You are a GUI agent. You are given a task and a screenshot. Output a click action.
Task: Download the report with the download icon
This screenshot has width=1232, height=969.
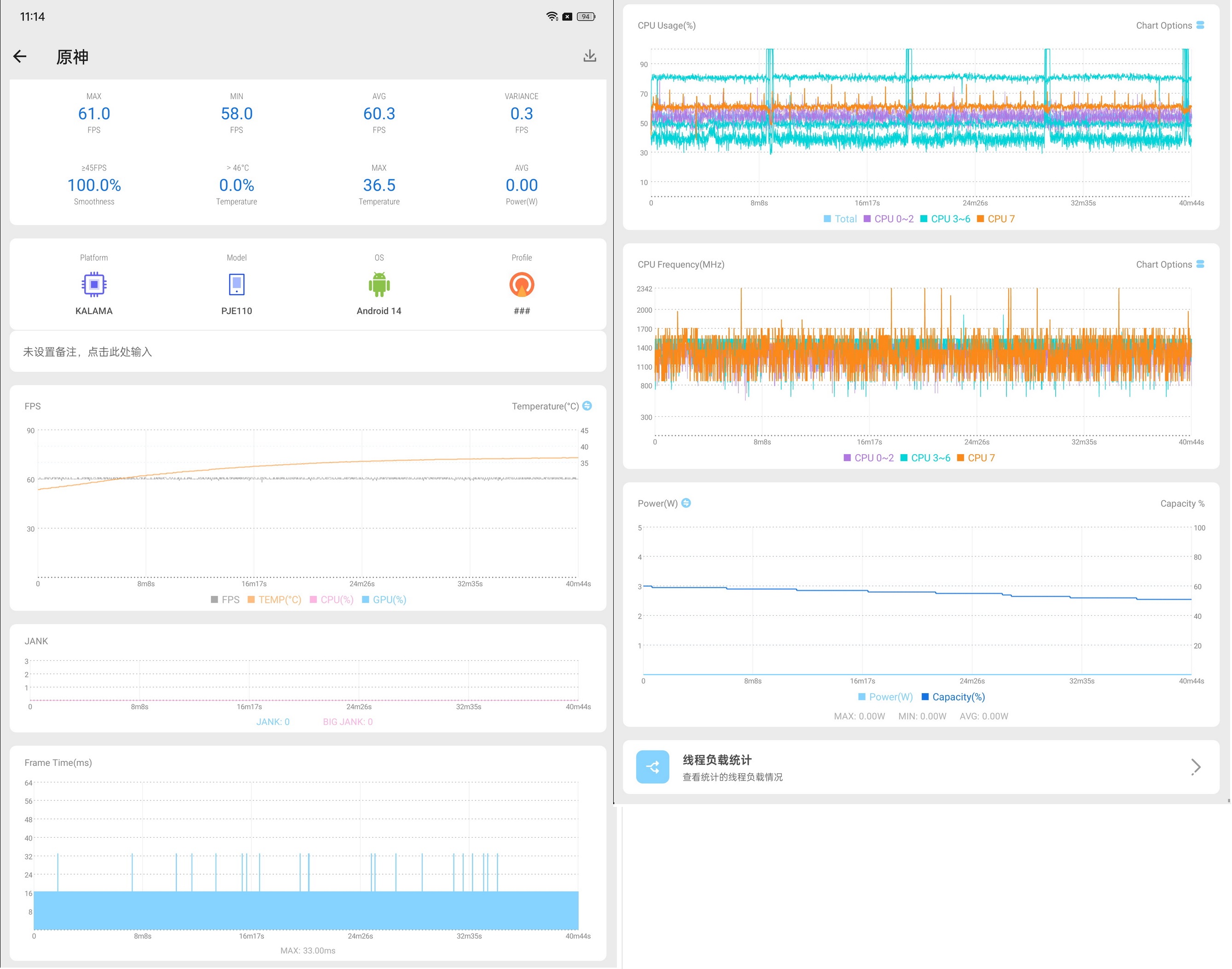590,56
